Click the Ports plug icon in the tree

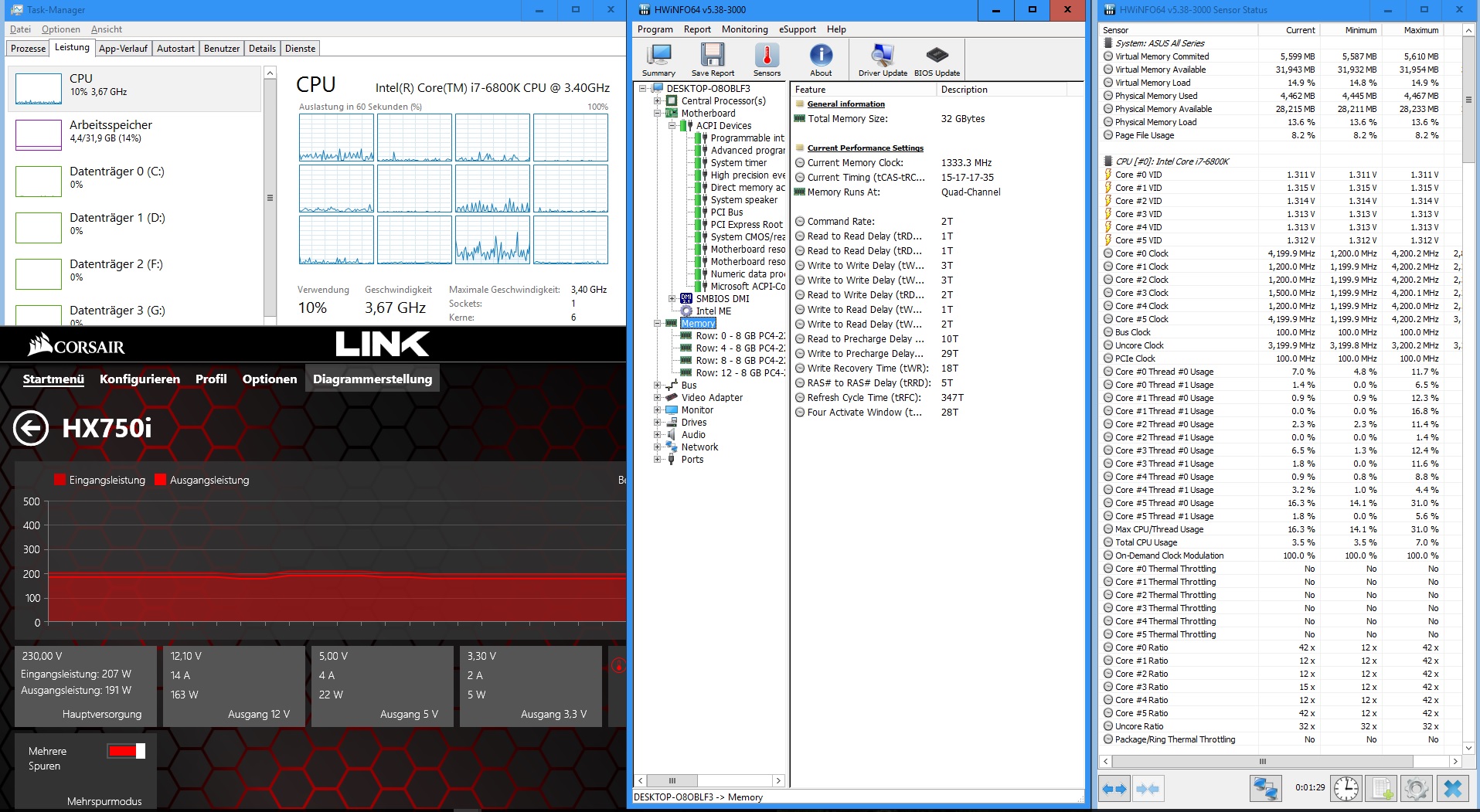[672, 460]
